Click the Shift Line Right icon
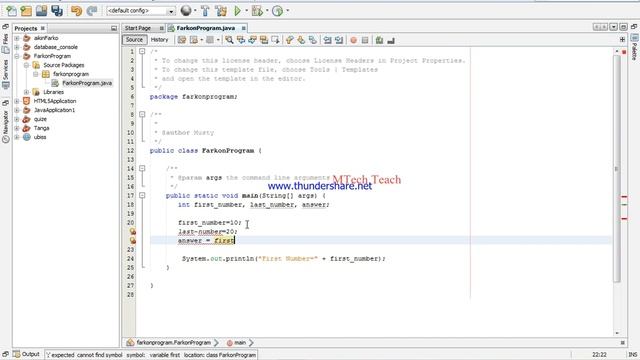The width and height of the screenshot is (640, 360). click(339, 40)
